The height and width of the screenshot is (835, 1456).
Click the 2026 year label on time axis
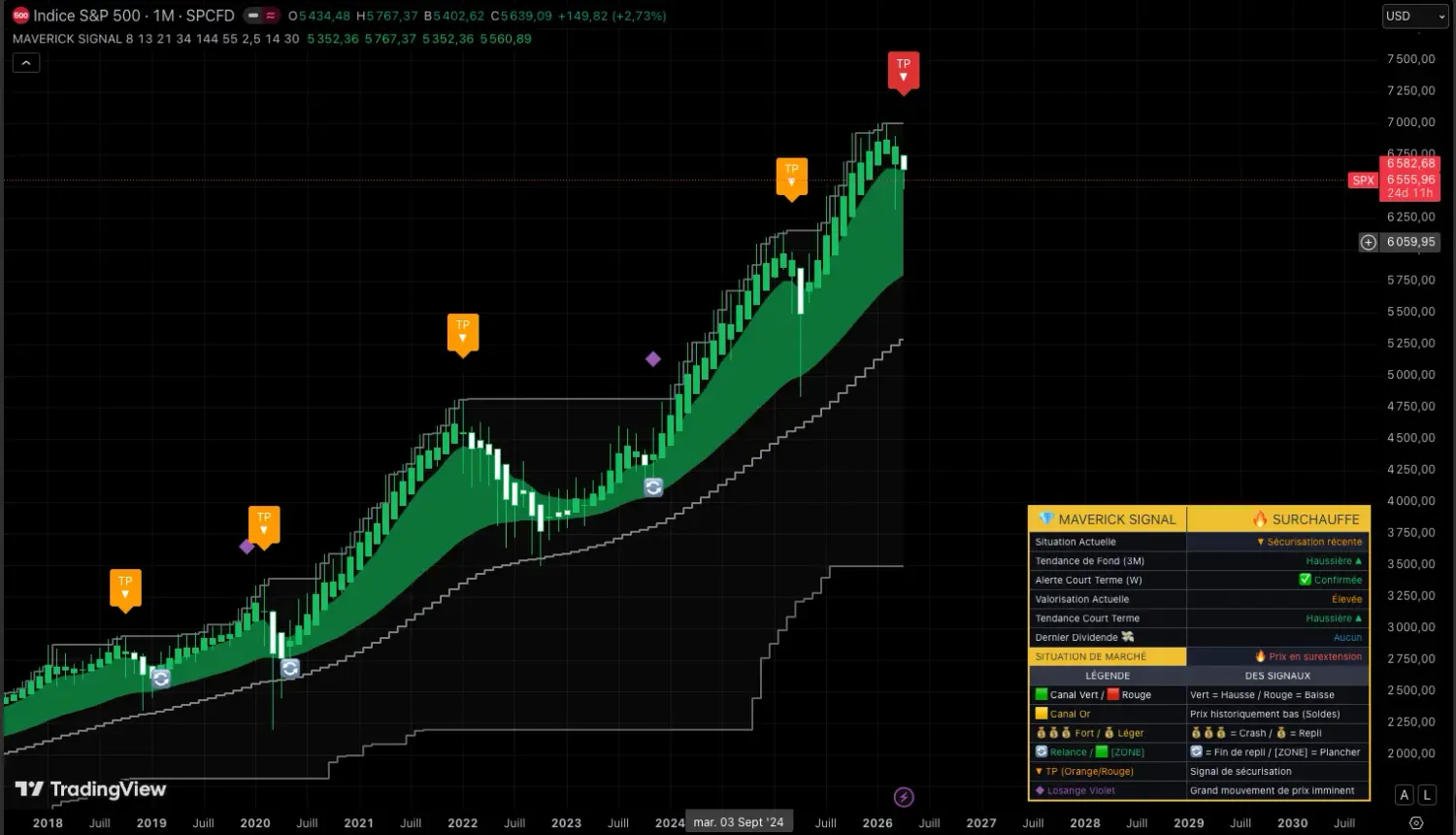click(877, 822)
